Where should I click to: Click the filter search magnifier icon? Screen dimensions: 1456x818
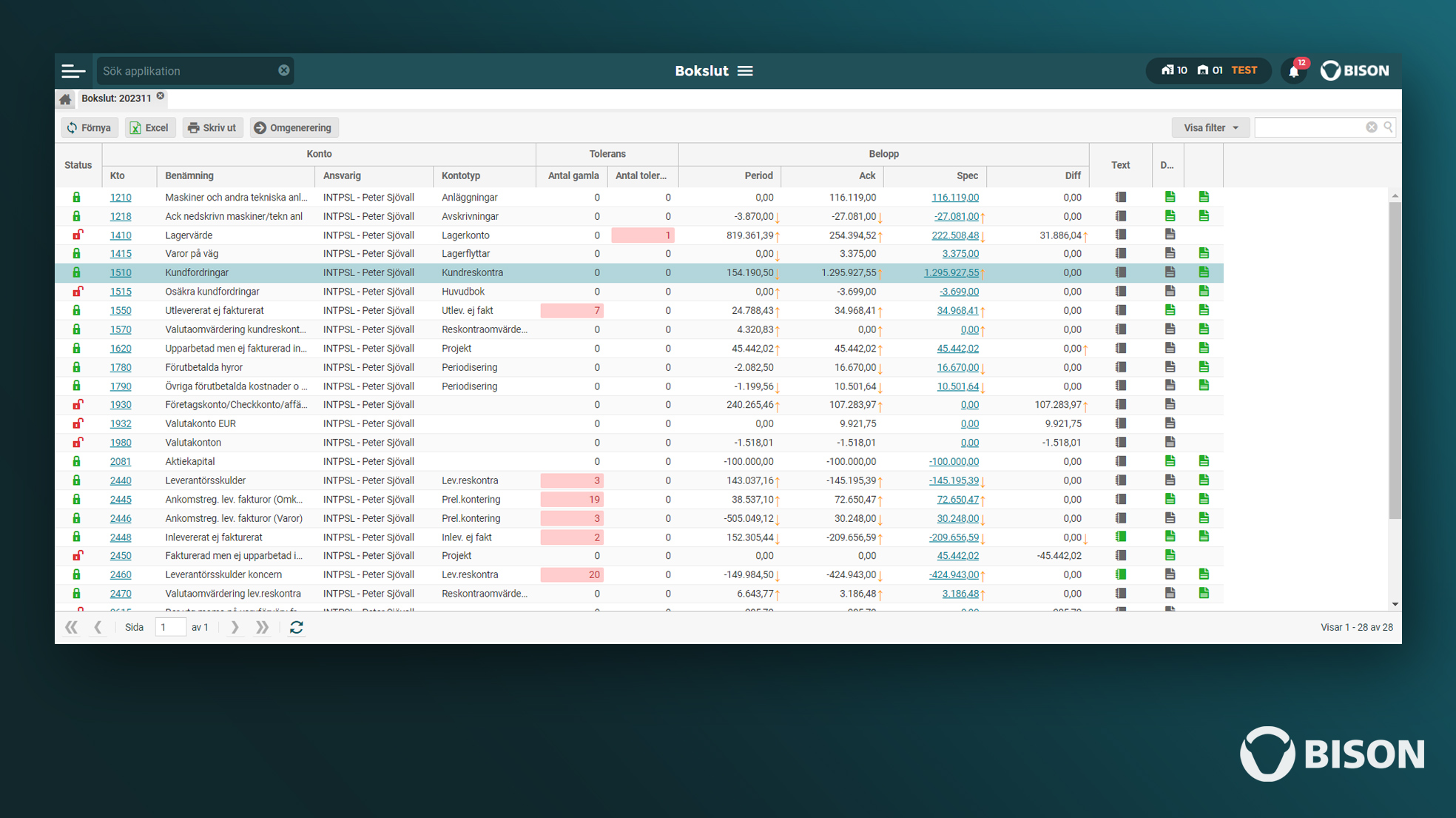coord(1388,127)
